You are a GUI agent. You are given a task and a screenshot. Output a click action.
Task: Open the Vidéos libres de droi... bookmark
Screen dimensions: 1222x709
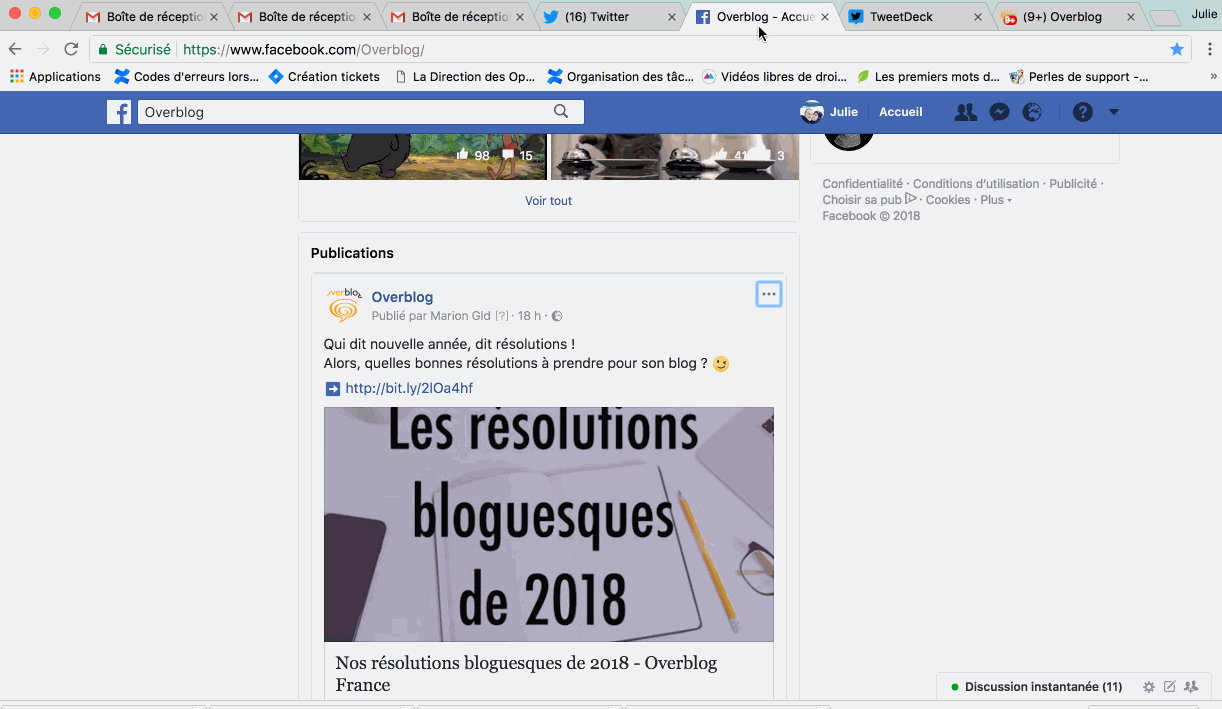point(774,76)
